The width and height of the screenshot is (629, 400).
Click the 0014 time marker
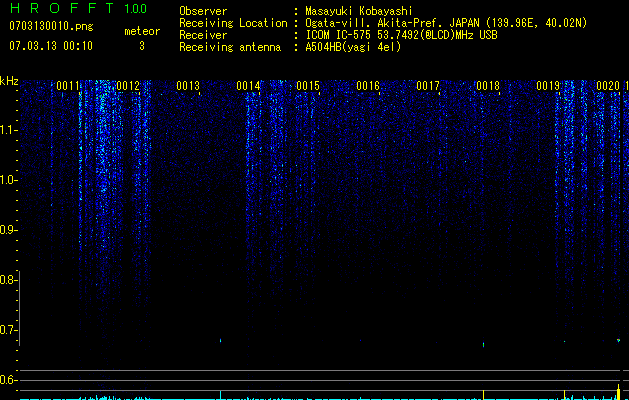(248, 86)
